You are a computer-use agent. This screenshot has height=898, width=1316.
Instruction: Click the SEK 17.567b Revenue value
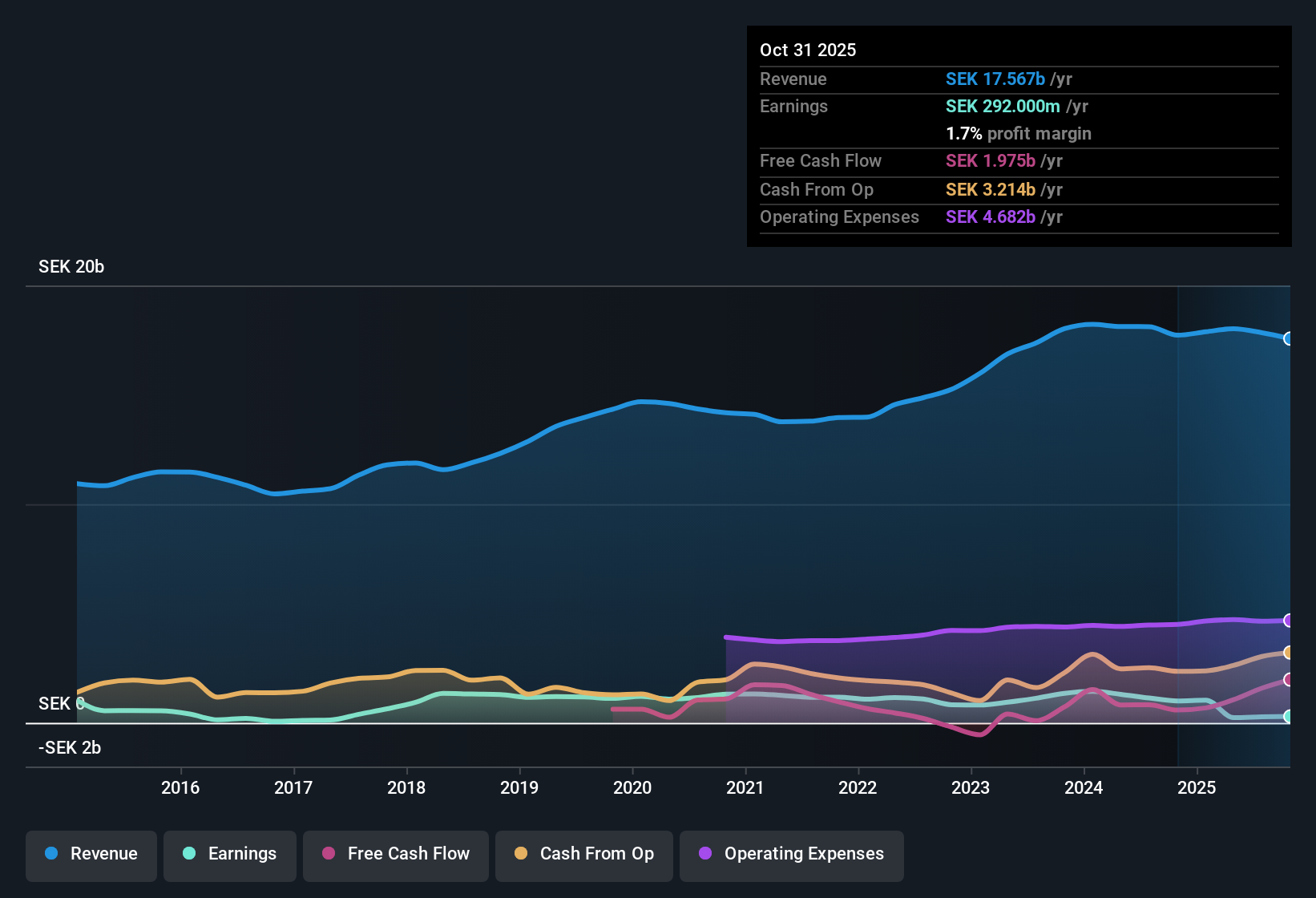coord(995,79)
